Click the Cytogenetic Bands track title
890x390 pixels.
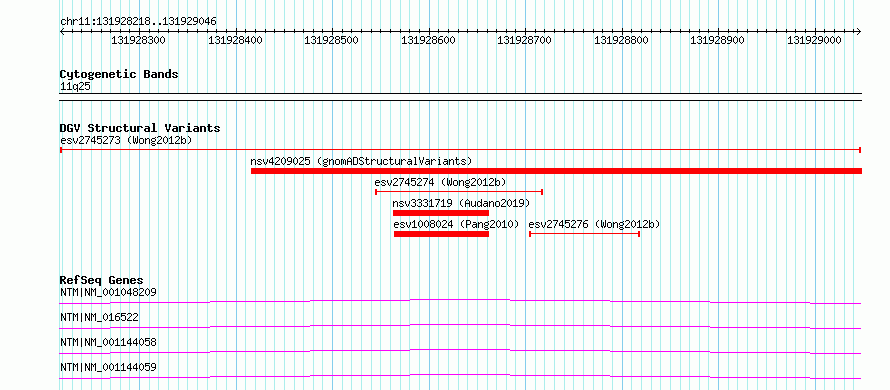coord(119,74)
